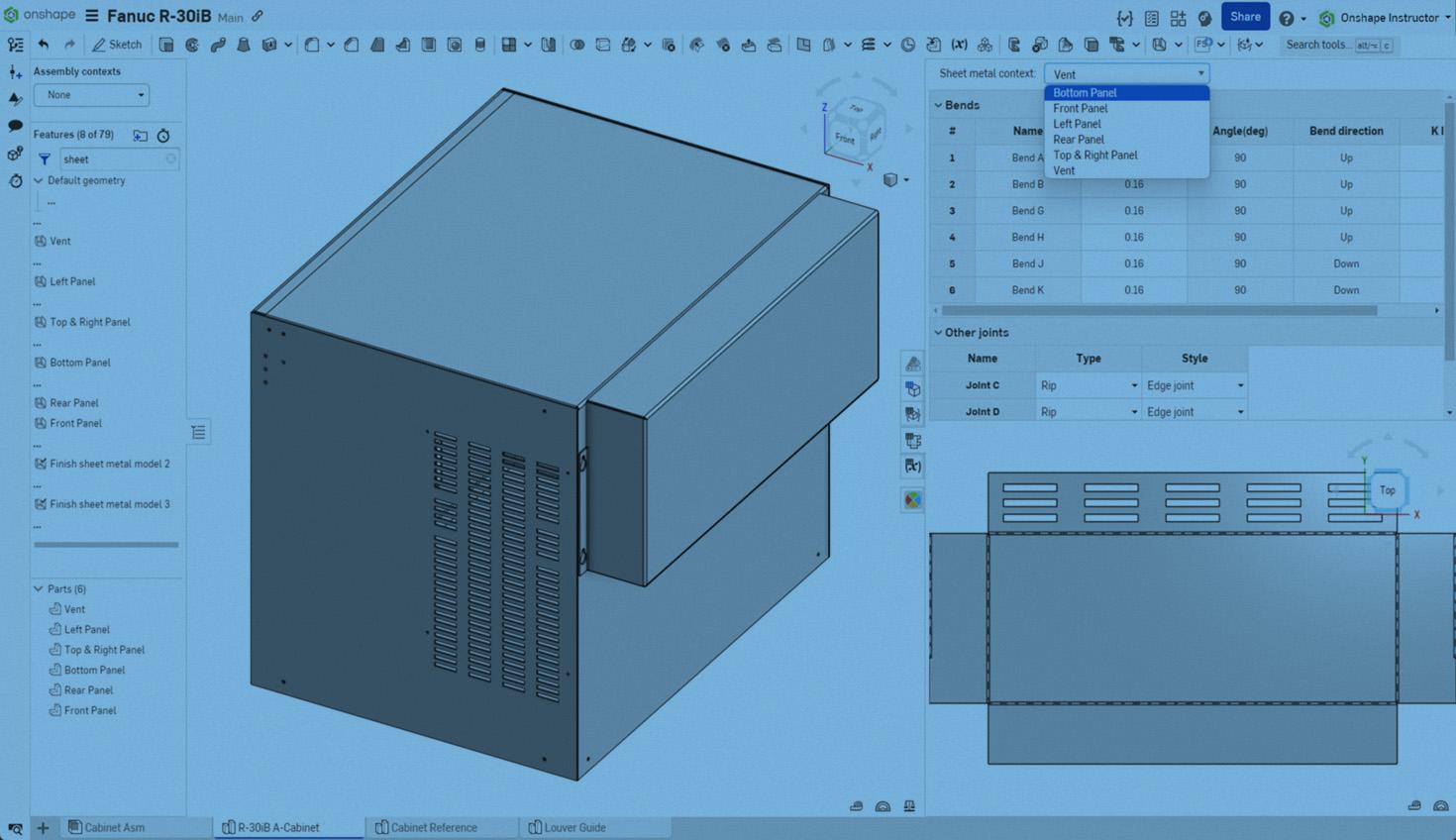Click the feature filter funnel icon
The width and height of the screenshot is (1456, 840).
point(45,158)
